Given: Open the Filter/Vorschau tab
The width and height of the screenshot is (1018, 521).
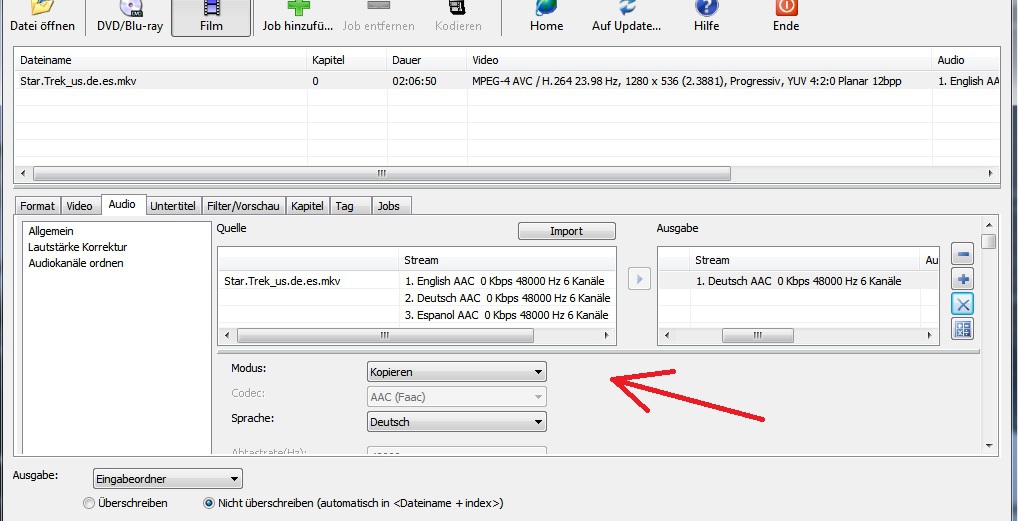Looking at the screenshot, I should click(x=243, y=206).
